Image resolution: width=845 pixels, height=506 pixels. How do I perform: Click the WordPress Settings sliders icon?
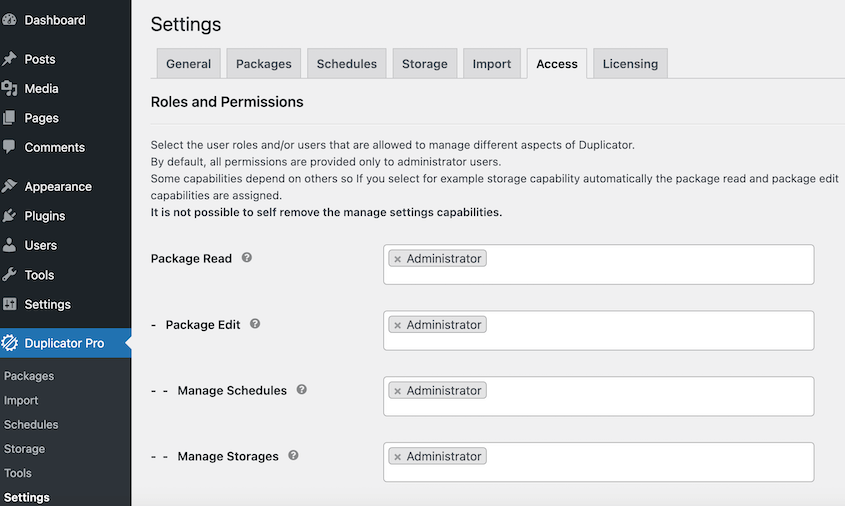pyautogui.click(x=9, y=304)
